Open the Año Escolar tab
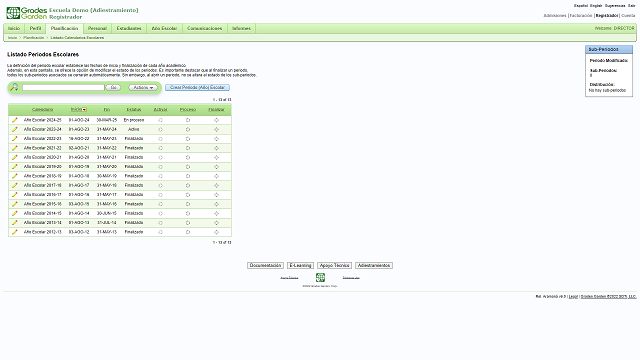Screen dimensions: 640x360 coord(164,28)
